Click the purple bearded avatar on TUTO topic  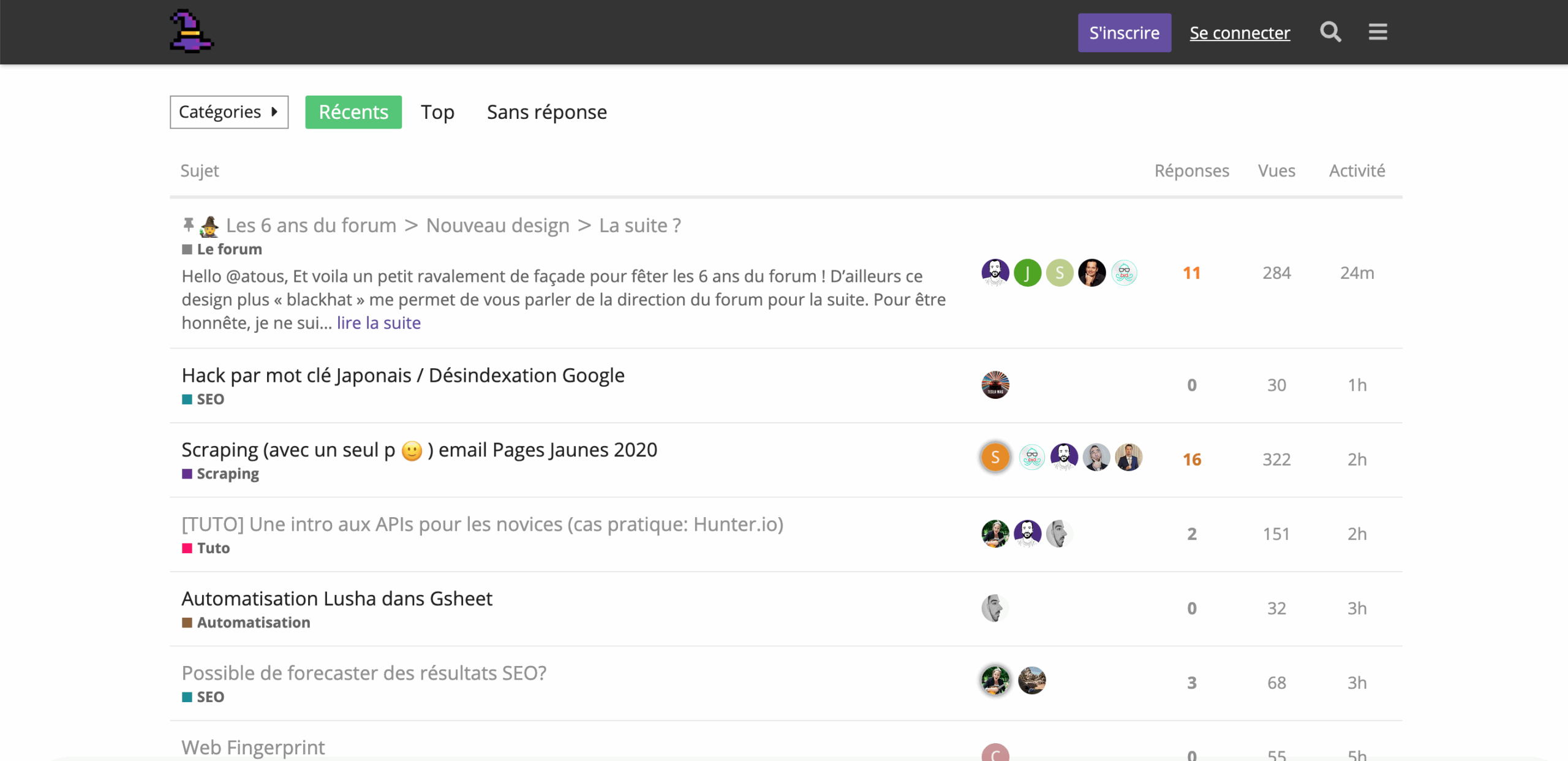point(1028,534)
